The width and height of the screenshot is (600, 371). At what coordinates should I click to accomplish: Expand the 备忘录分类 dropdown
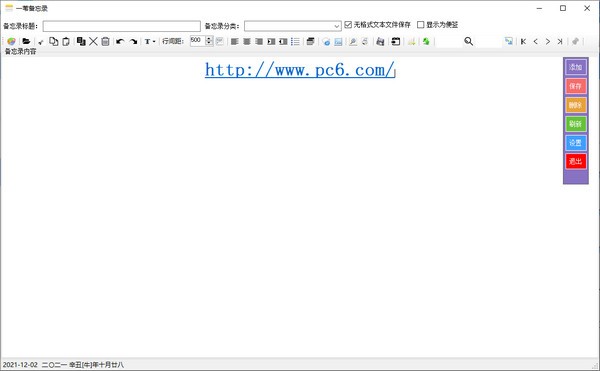click(x=336, y=26)
